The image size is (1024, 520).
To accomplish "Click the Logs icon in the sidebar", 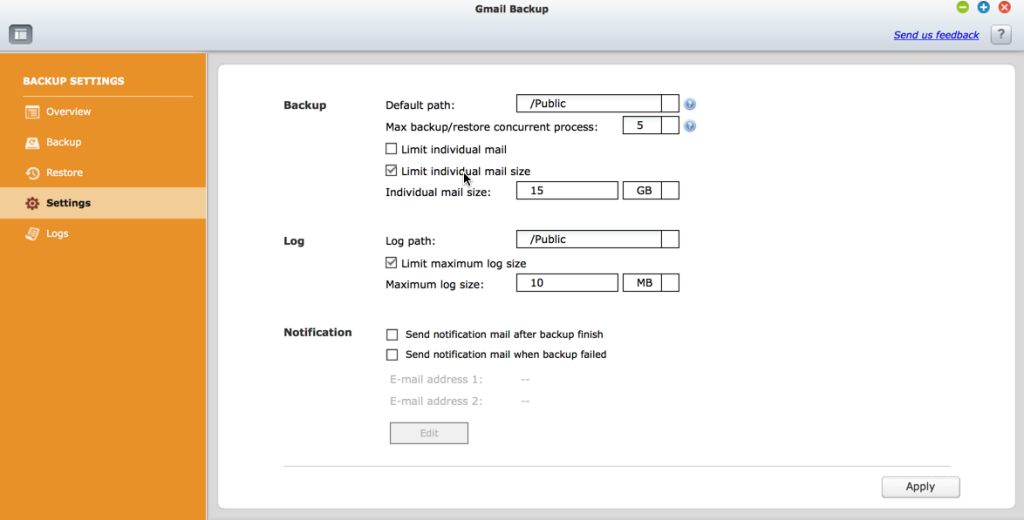I will pos(32,234).
